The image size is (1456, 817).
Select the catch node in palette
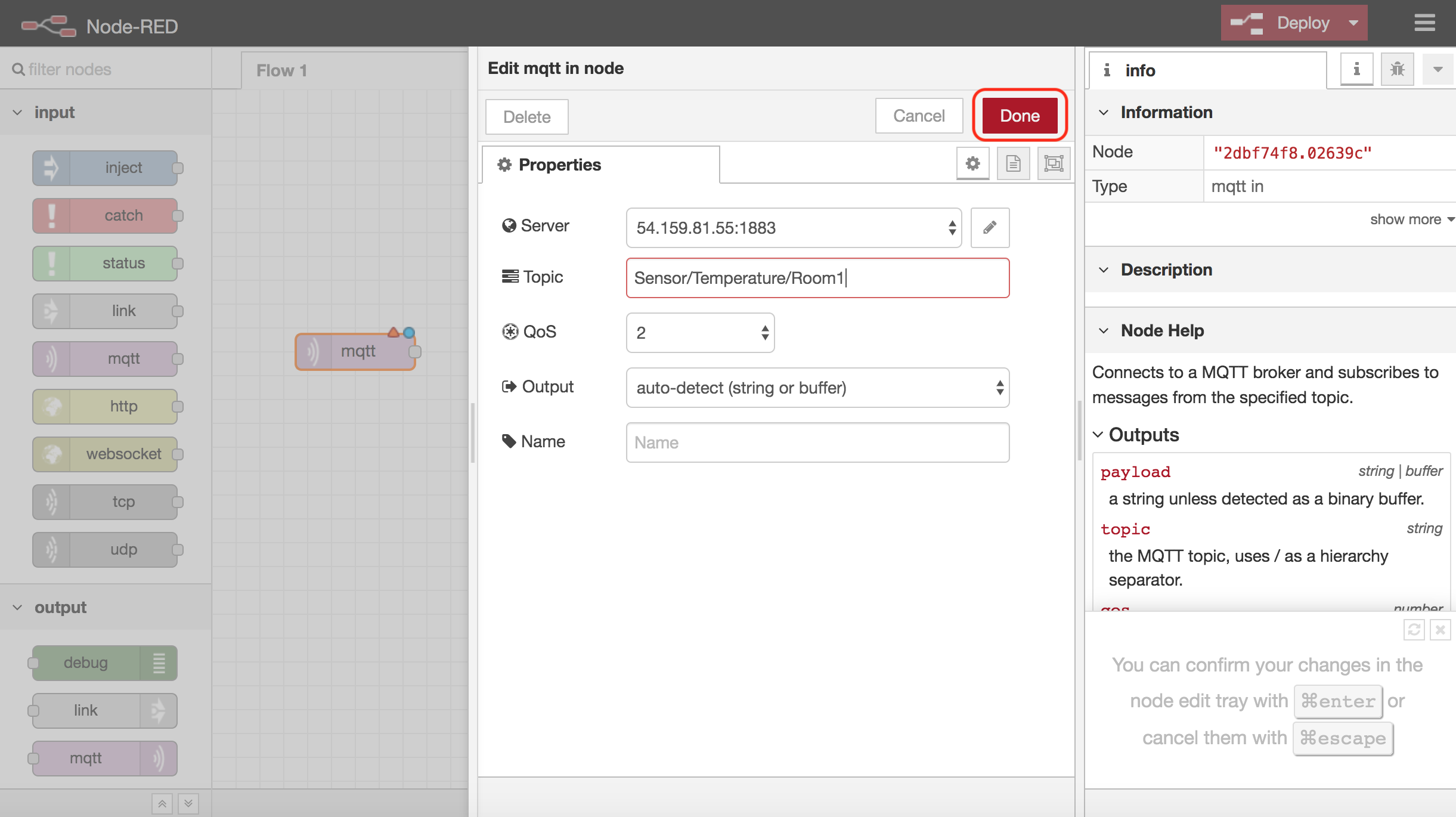[x=105, y=215]
